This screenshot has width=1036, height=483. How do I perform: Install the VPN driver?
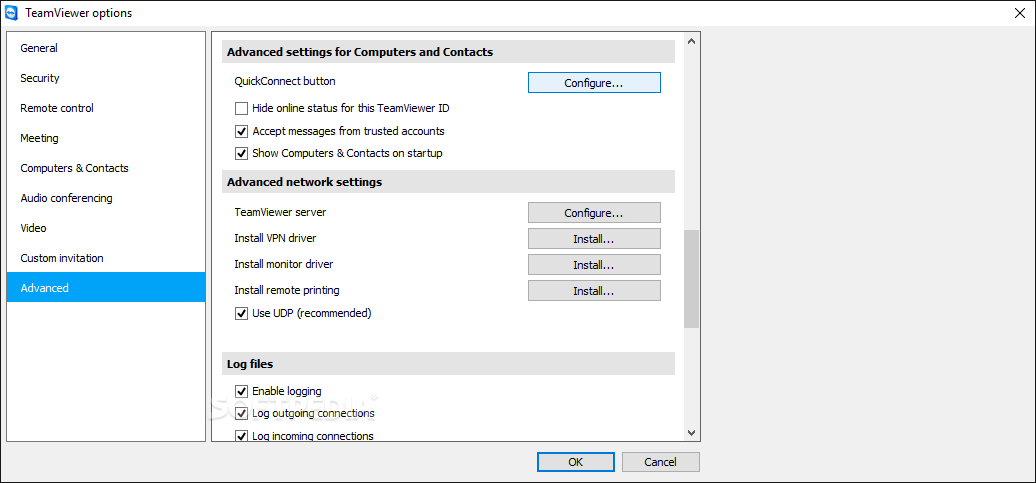pos(594,239)
